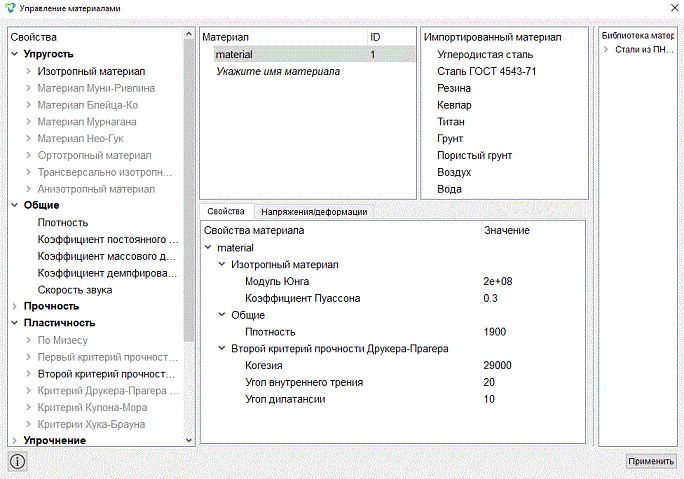
Task: Expand the Прочность section
Action: click(14, 306)
